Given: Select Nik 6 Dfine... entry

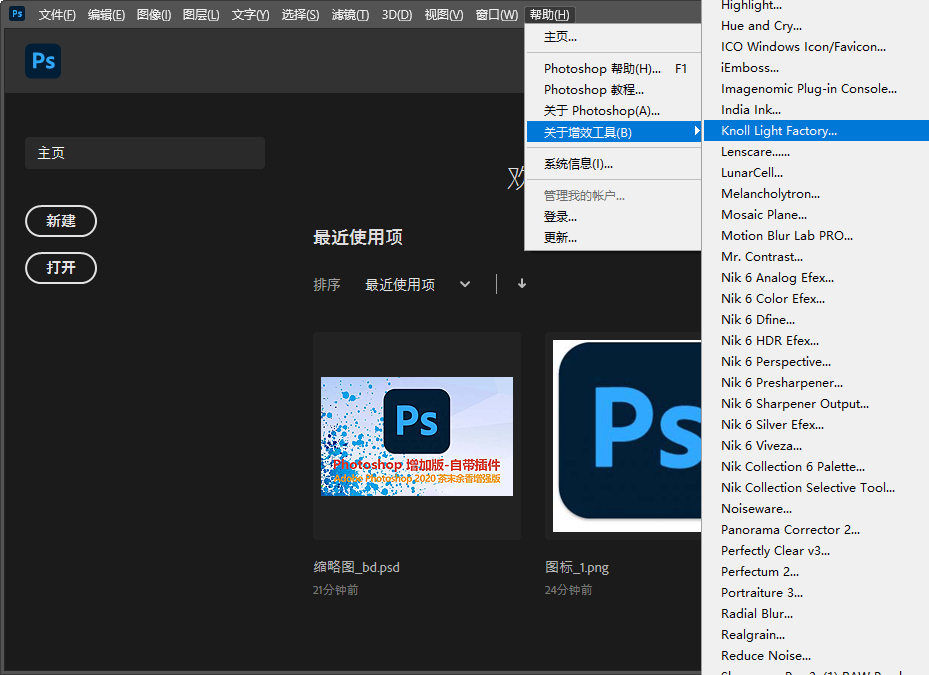Looking at the screenshot, I should tap(815, 320).
